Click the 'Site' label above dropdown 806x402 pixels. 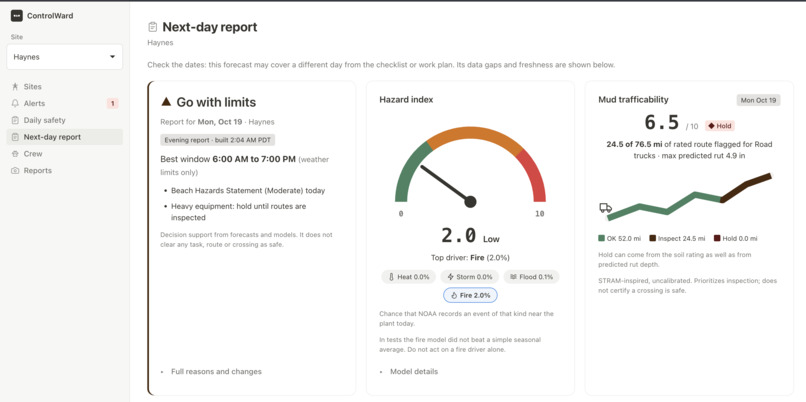click(16, 37)
